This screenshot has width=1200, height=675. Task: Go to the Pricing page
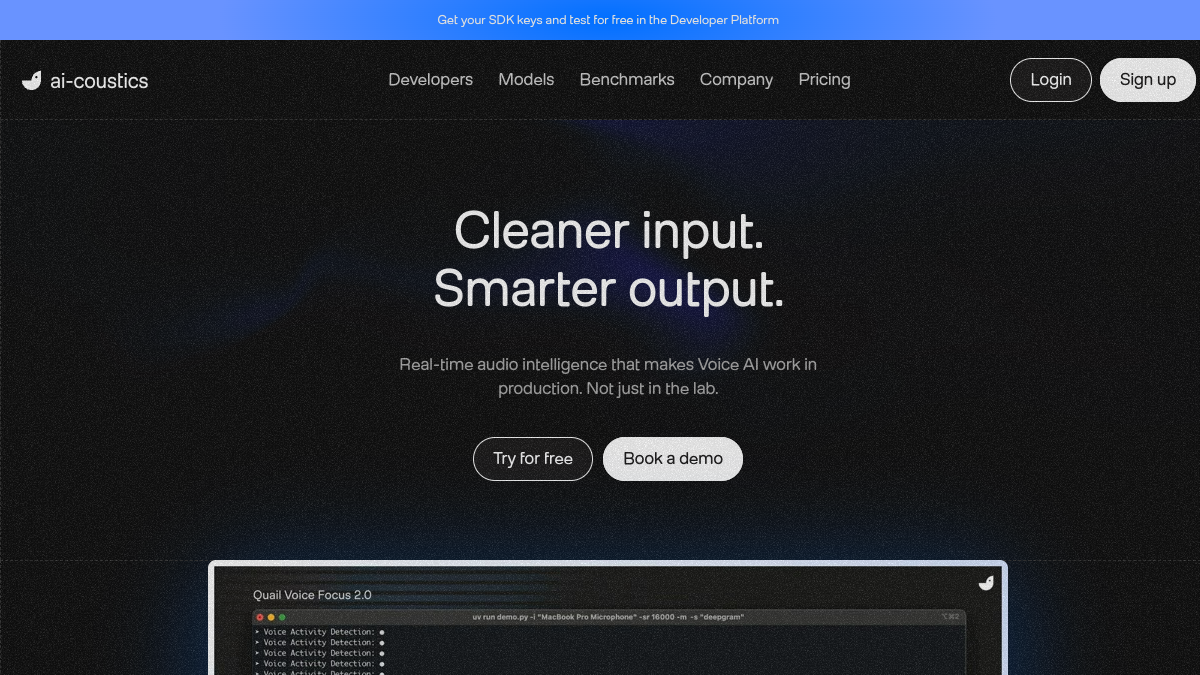point(825,79)
